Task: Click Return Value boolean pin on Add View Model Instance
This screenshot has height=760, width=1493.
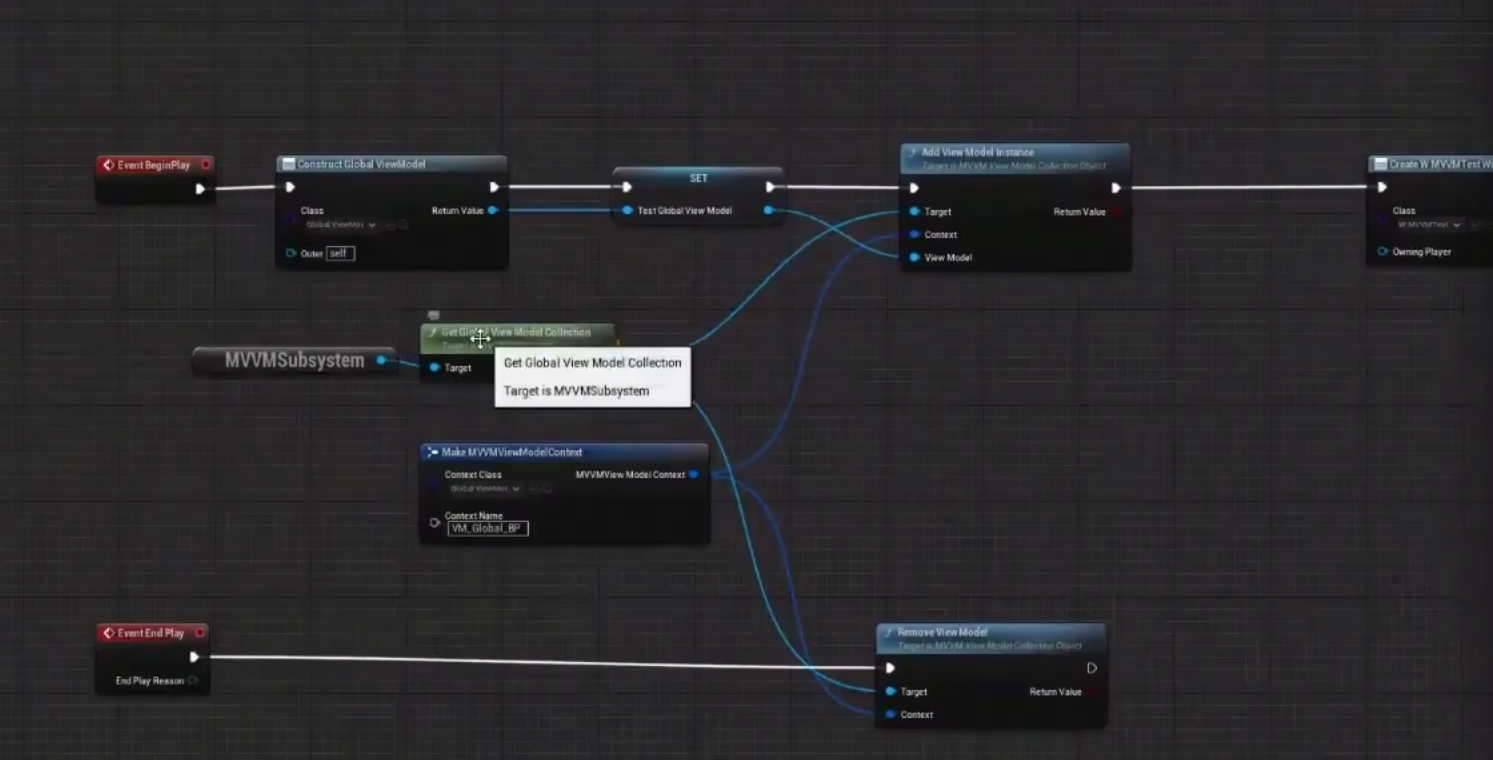Action: (1116, 212)
